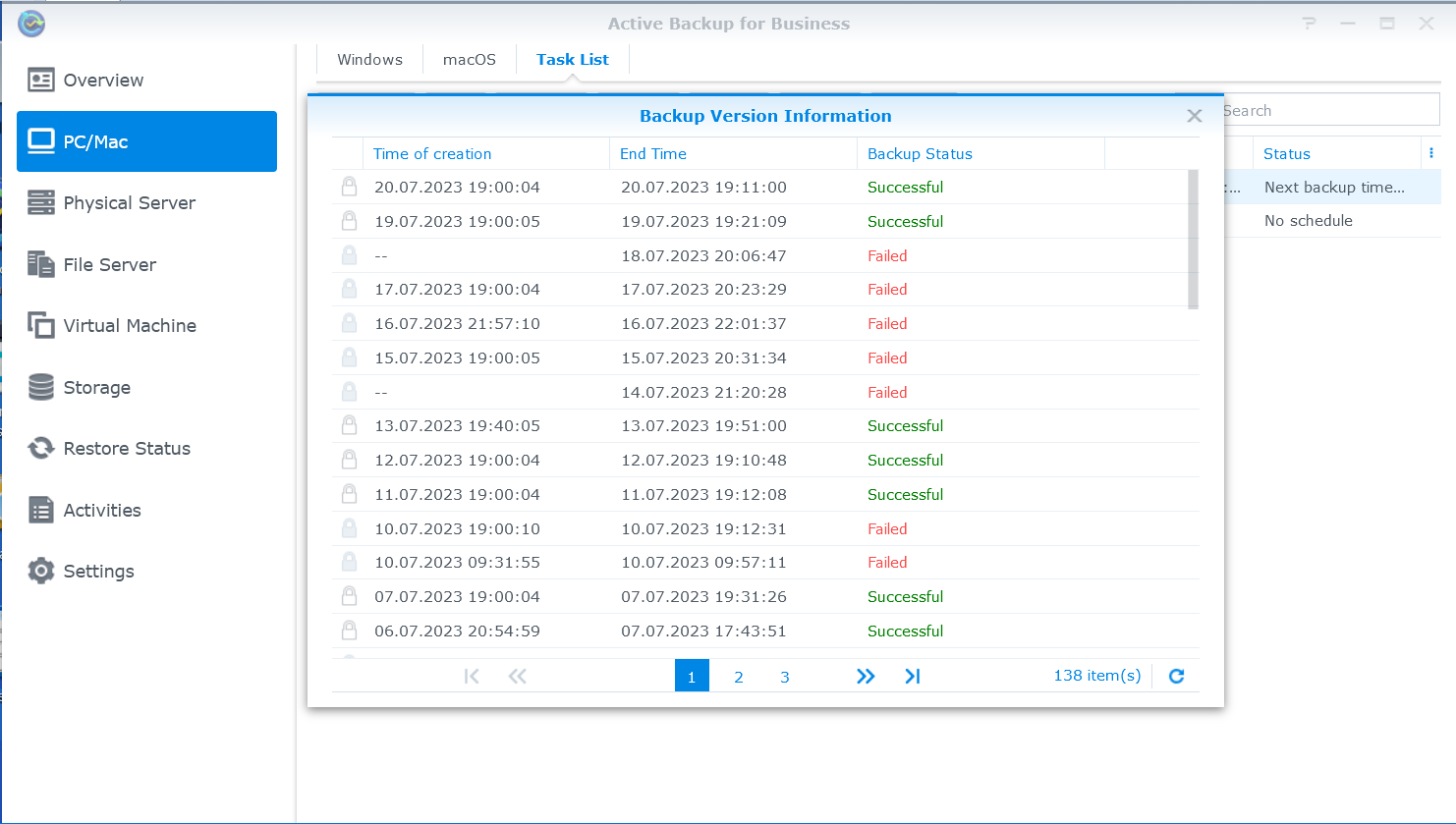Open the Overview menu item
The width and height of the screenshot is (1456, 824).
click(146, 81)
